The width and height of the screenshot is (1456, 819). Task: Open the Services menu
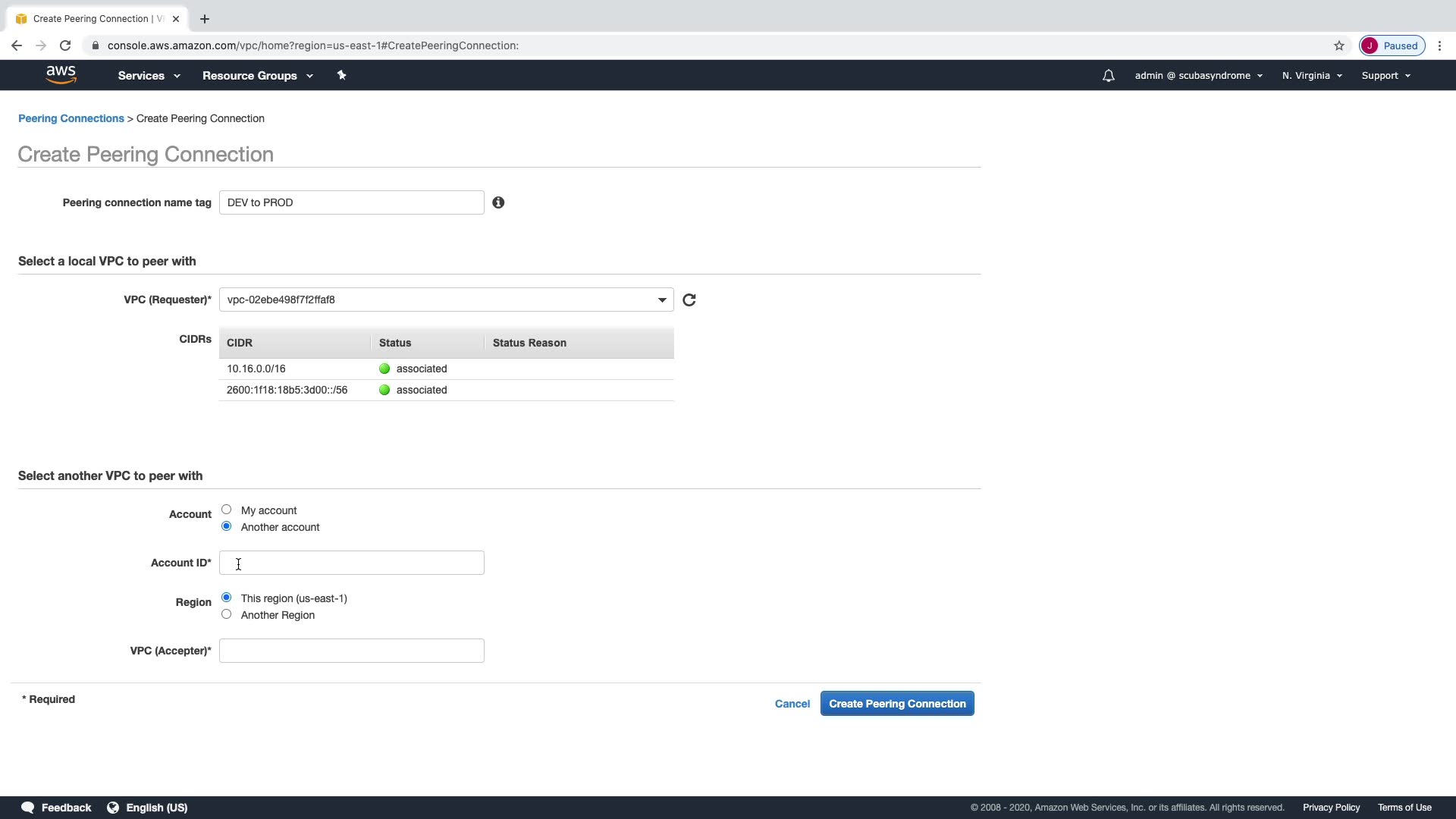149,76
